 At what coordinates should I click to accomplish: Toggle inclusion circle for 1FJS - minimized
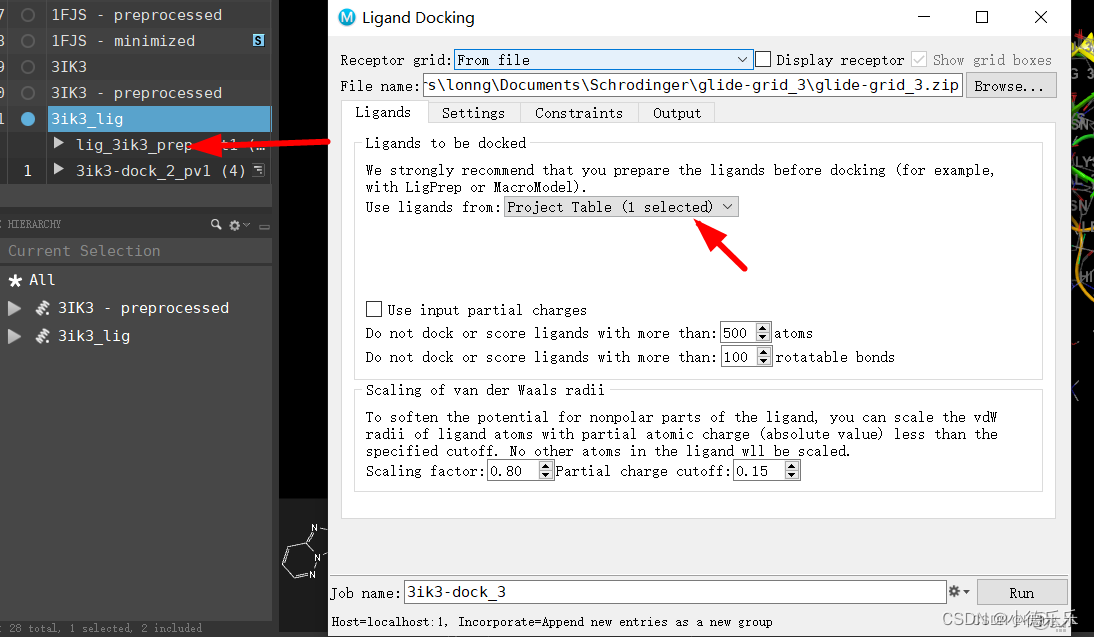coord(28,41)
